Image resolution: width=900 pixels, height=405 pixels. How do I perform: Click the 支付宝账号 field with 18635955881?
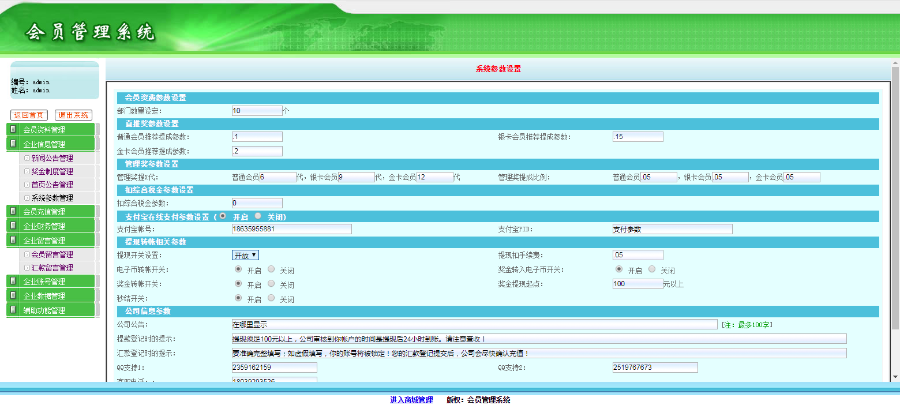(x=291, y=229)
